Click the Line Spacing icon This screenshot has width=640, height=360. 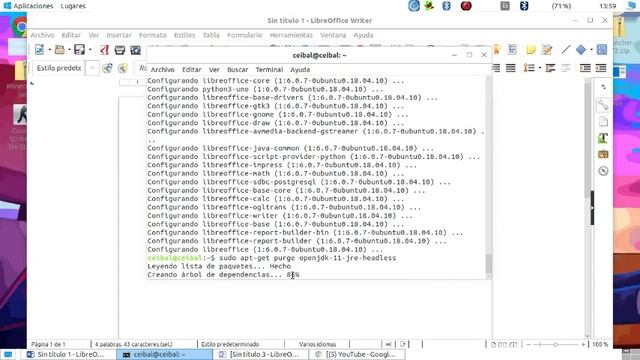pos(529,68)
